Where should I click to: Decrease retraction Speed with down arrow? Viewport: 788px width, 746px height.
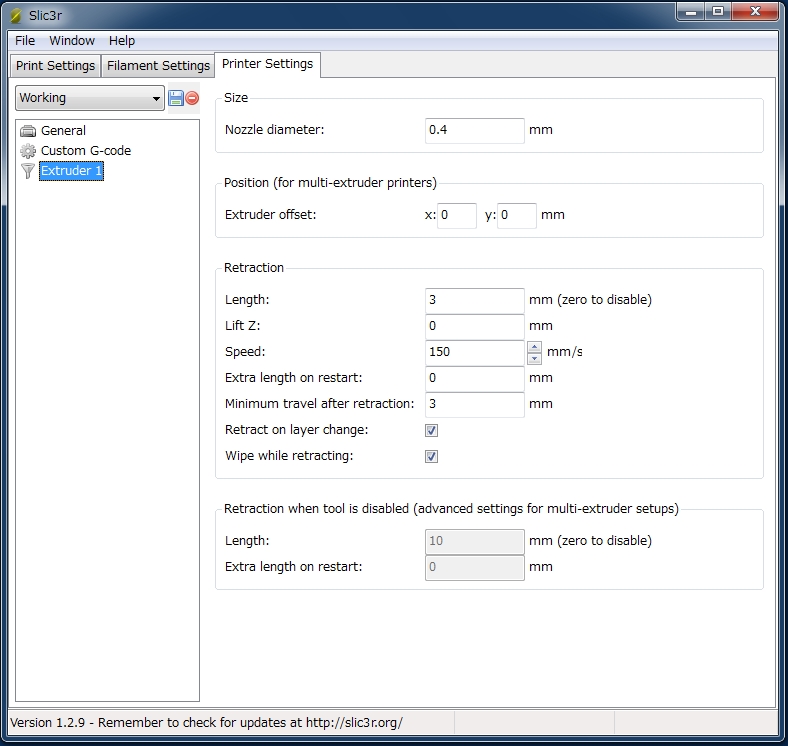(534, 358)
